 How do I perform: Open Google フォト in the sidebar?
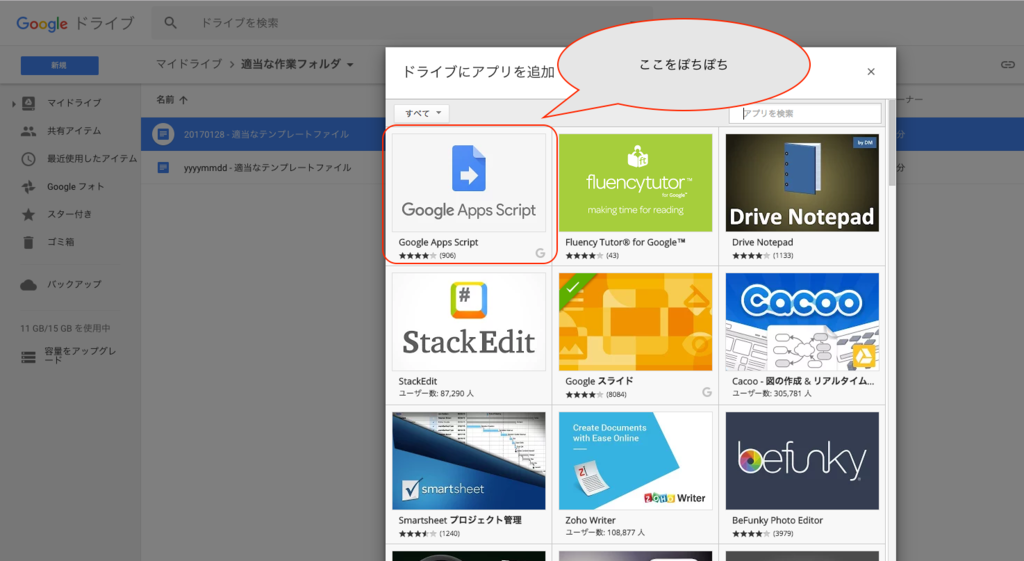click(x=75, y=187)
